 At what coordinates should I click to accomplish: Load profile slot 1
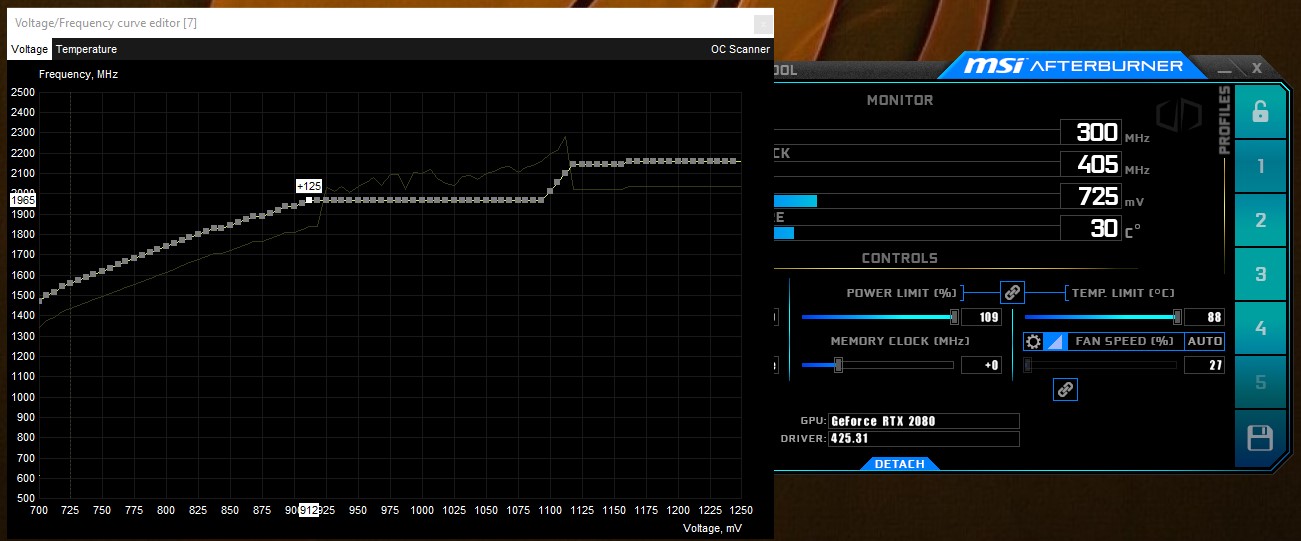click(1260, 166)
